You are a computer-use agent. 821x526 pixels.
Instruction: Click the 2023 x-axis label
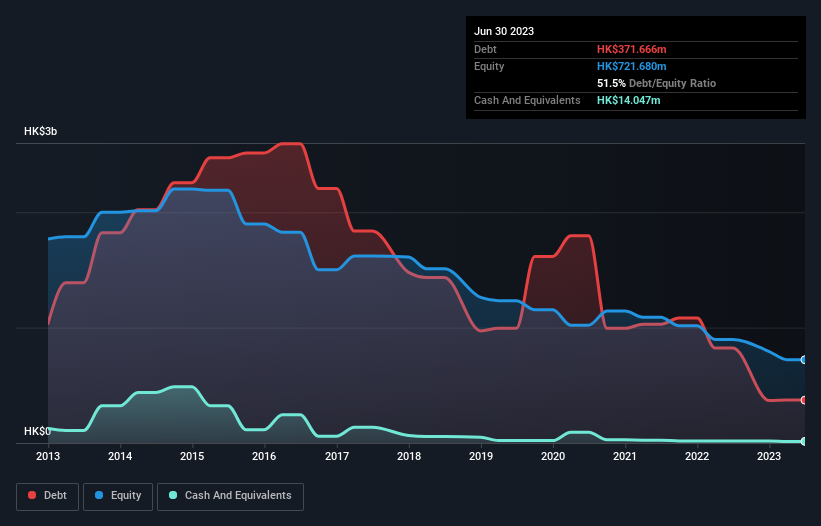tap(769, 456)
